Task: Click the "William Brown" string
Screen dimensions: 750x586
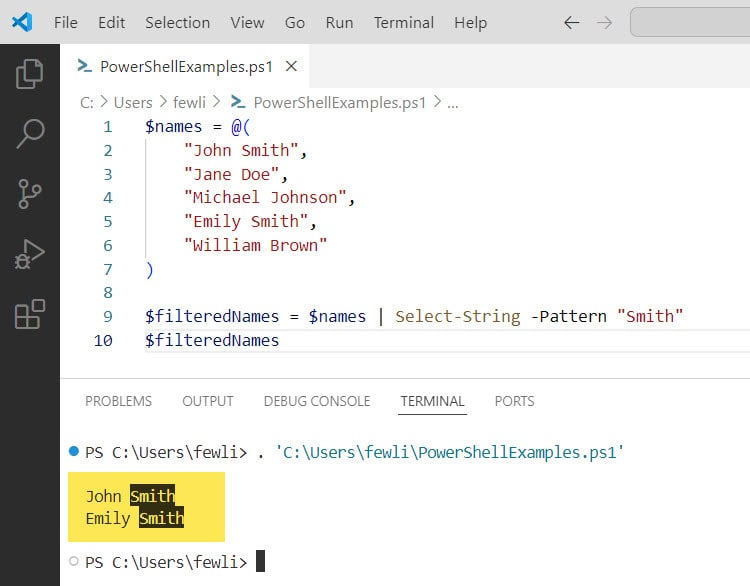Action: coord(256,245)
